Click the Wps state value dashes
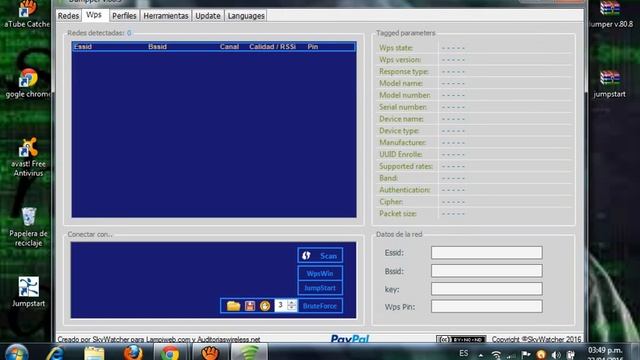 453,48
